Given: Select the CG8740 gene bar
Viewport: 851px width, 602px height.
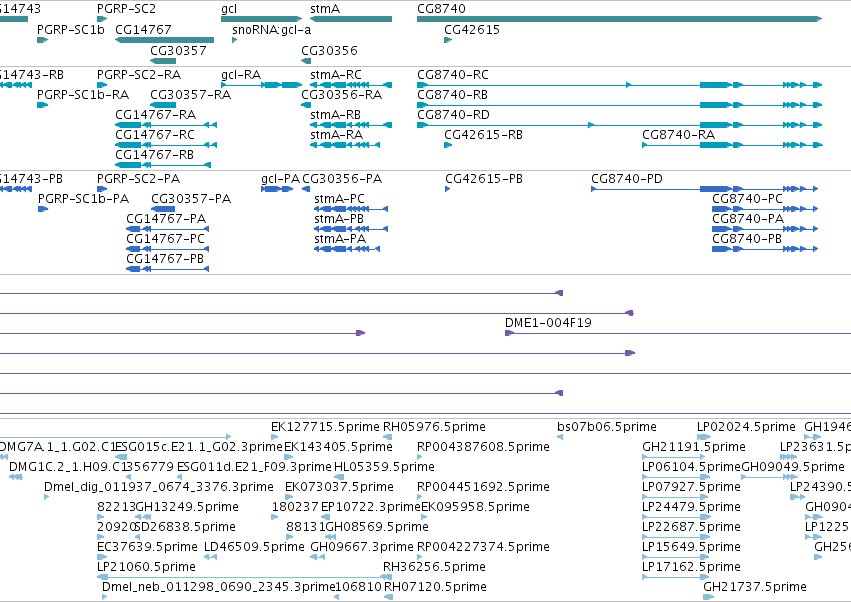Looking at the screenshot, I should coord(619,19).
